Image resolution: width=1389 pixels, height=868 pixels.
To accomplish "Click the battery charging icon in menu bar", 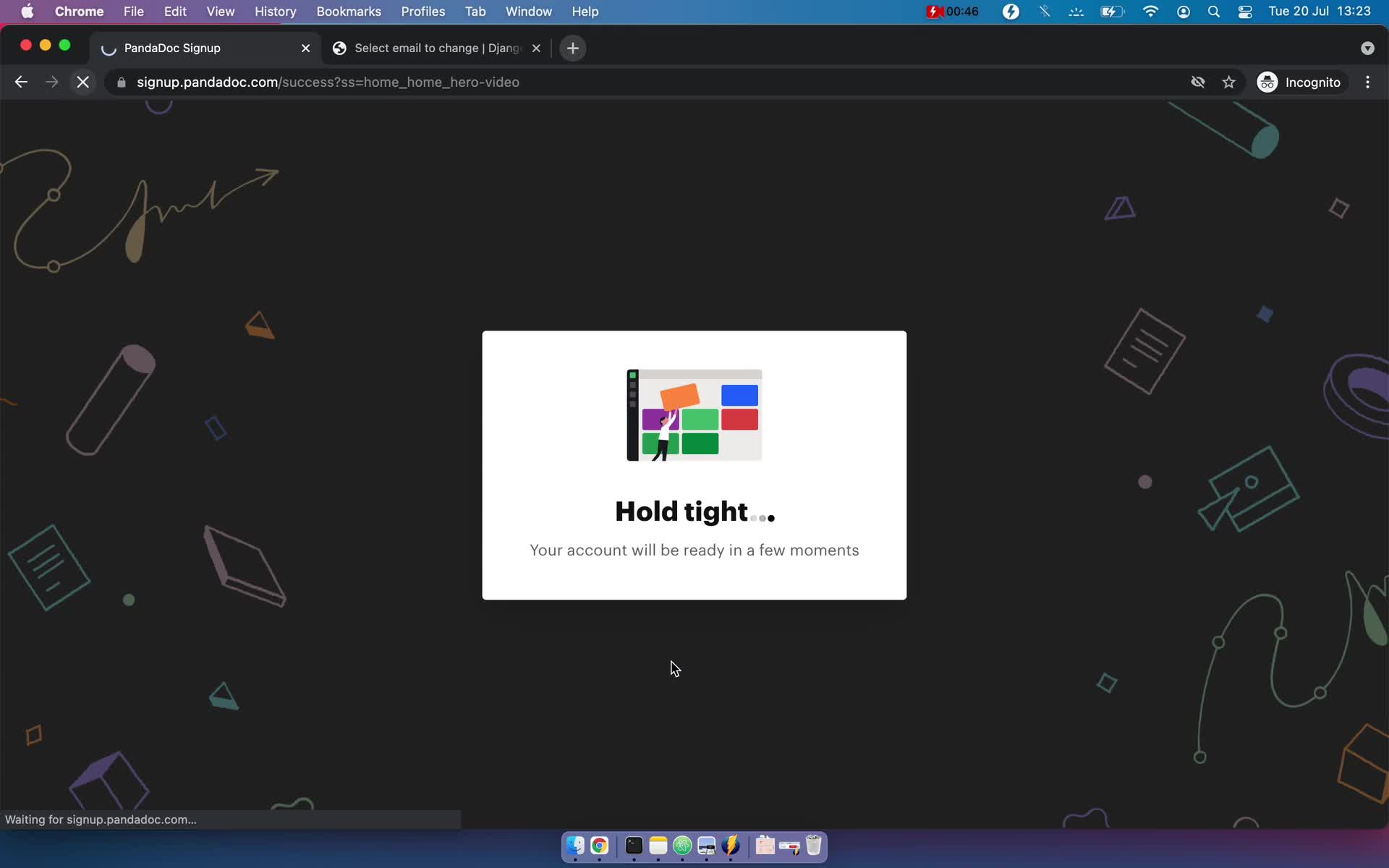I will (x=1111, y=11).
